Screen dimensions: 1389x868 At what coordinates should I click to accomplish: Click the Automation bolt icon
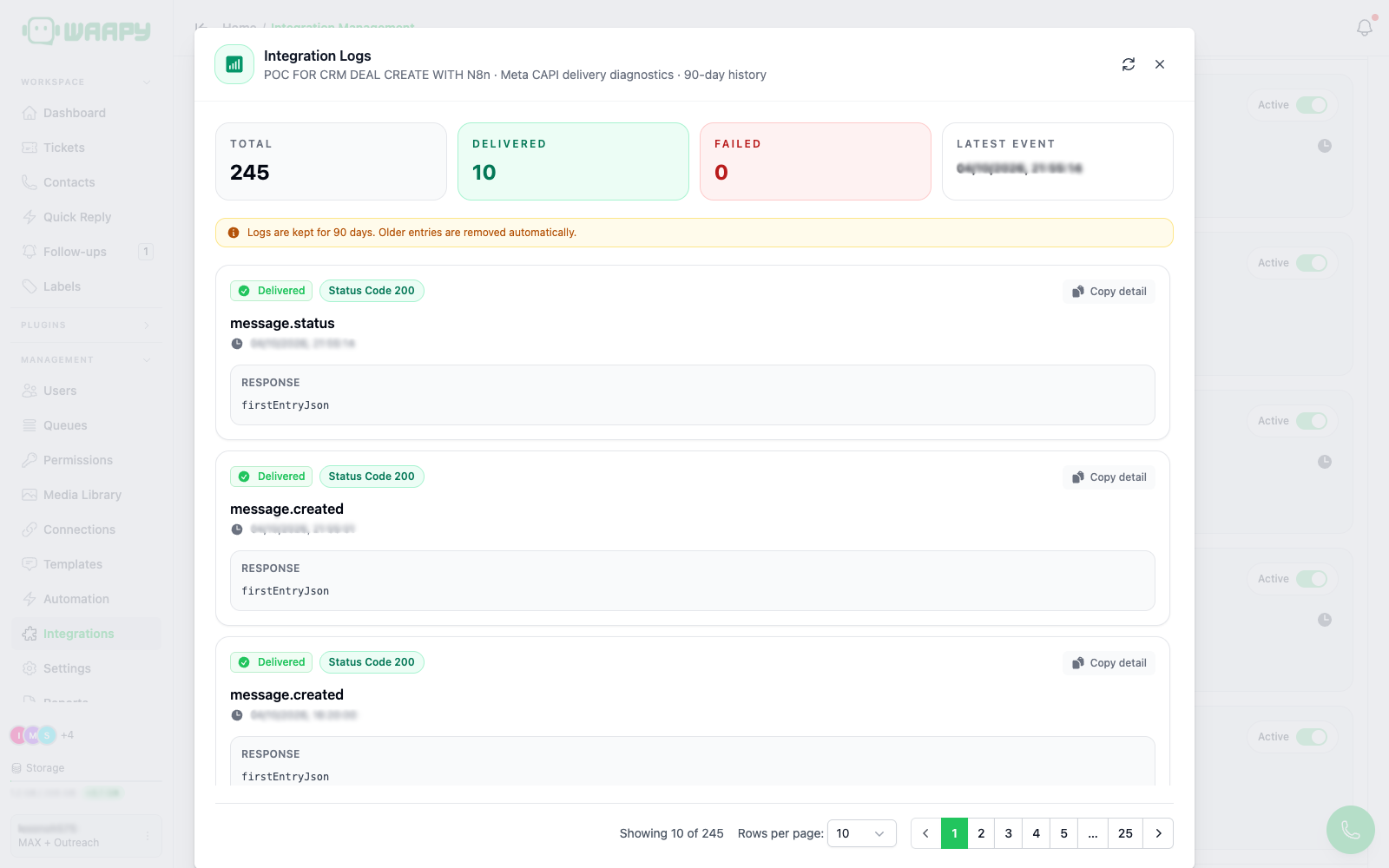point(30,599)
